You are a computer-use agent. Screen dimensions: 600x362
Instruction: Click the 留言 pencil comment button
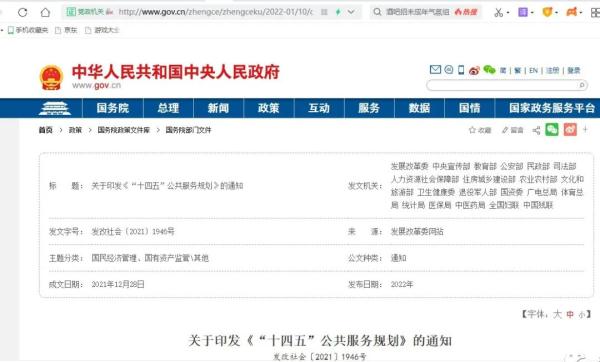(512, 130)
